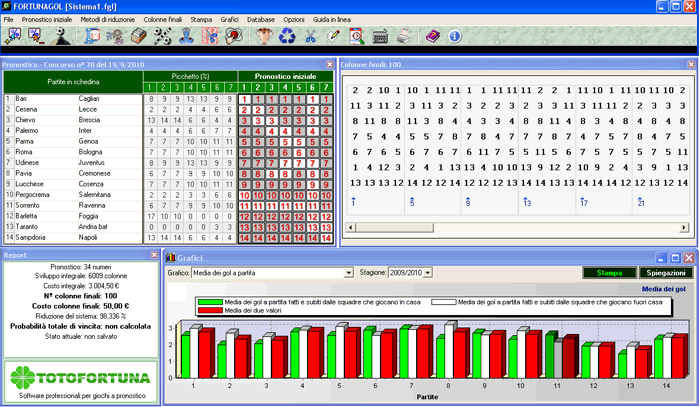The width and height of the screenshot is (700, 407).
Task: Click the printer icon in toolbar
Action: click(x=402, y=36)
